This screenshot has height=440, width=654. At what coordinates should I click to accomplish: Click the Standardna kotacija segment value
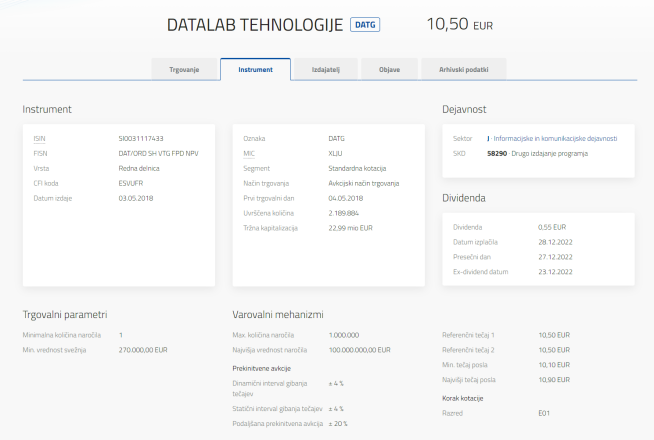(357, 168)
